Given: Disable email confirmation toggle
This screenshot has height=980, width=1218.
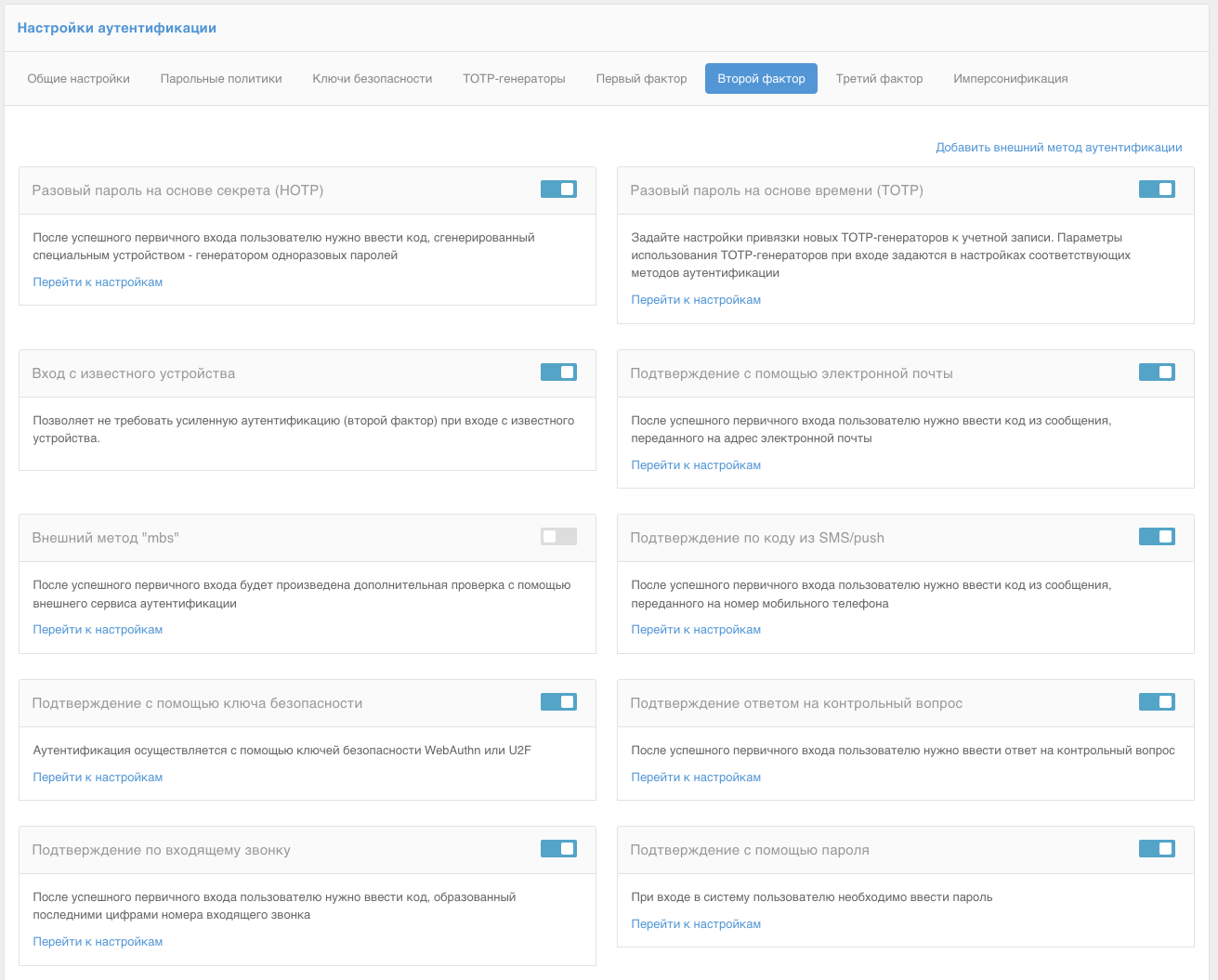Looking at the screenshot, I should (1157, 372).
